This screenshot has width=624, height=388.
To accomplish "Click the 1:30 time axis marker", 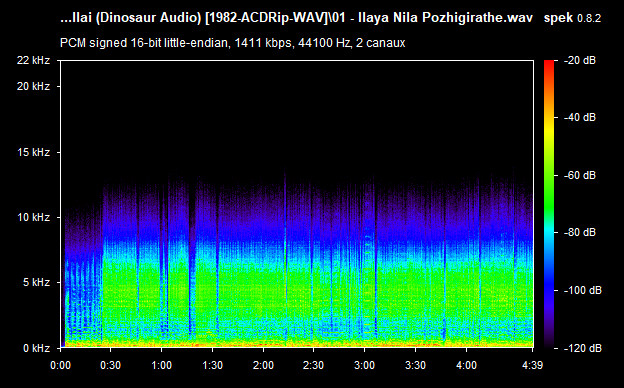I will [x=213, y=365].
